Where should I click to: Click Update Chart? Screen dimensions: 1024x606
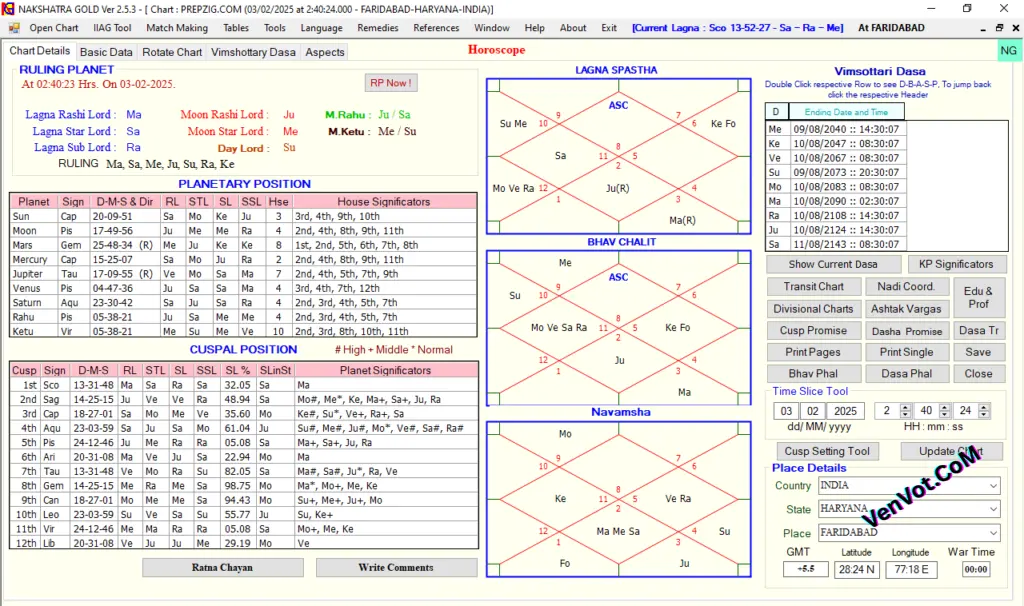point(951,451)
